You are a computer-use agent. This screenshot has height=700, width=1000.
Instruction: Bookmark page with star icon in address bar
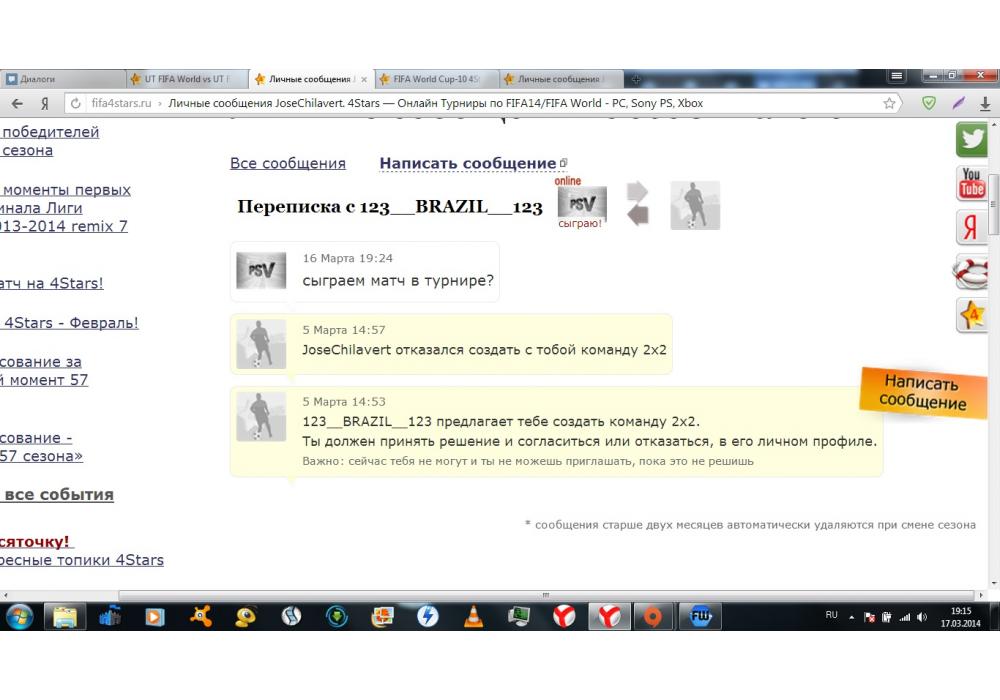tap(889, 103)
